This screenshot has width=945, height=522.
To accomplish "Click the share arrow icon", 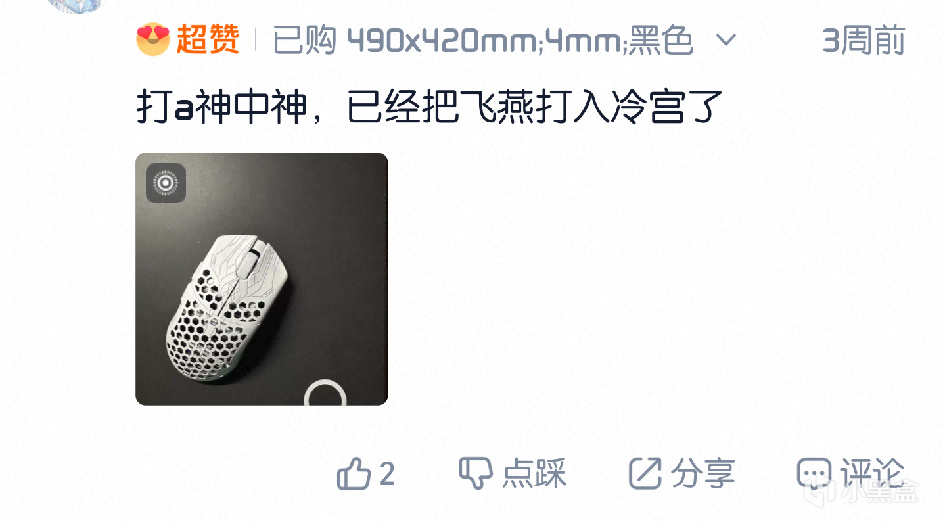I will 645,473.
